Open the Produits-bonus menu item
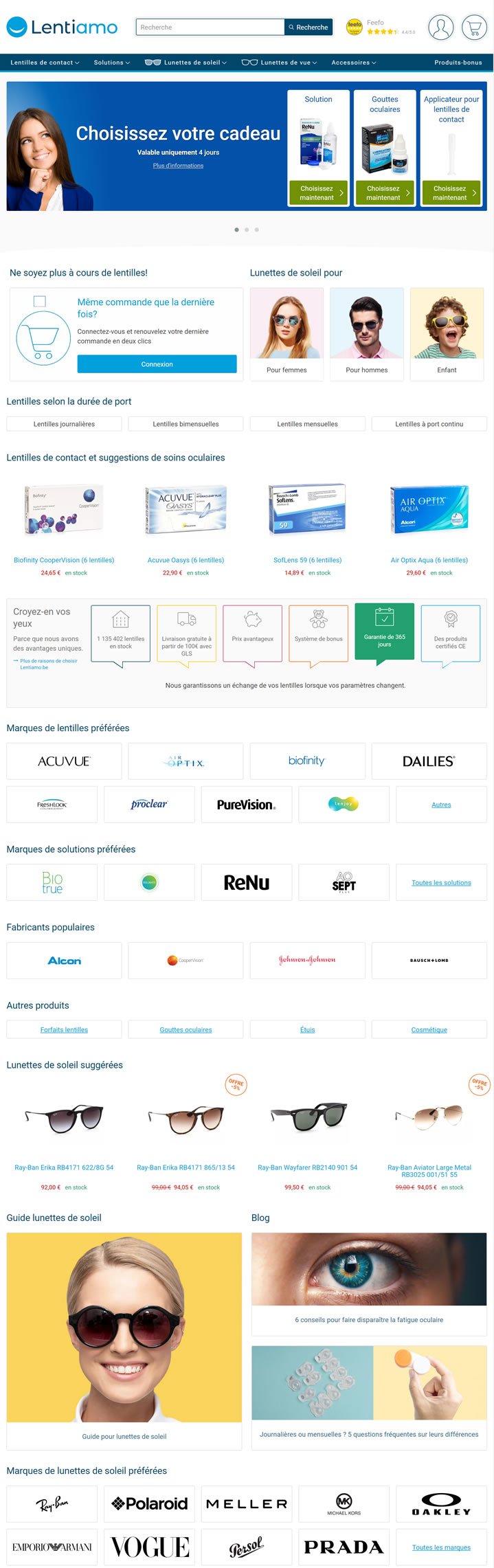Image resolution: width=494 pixels, height=1568 pixels. click(458, 63)
